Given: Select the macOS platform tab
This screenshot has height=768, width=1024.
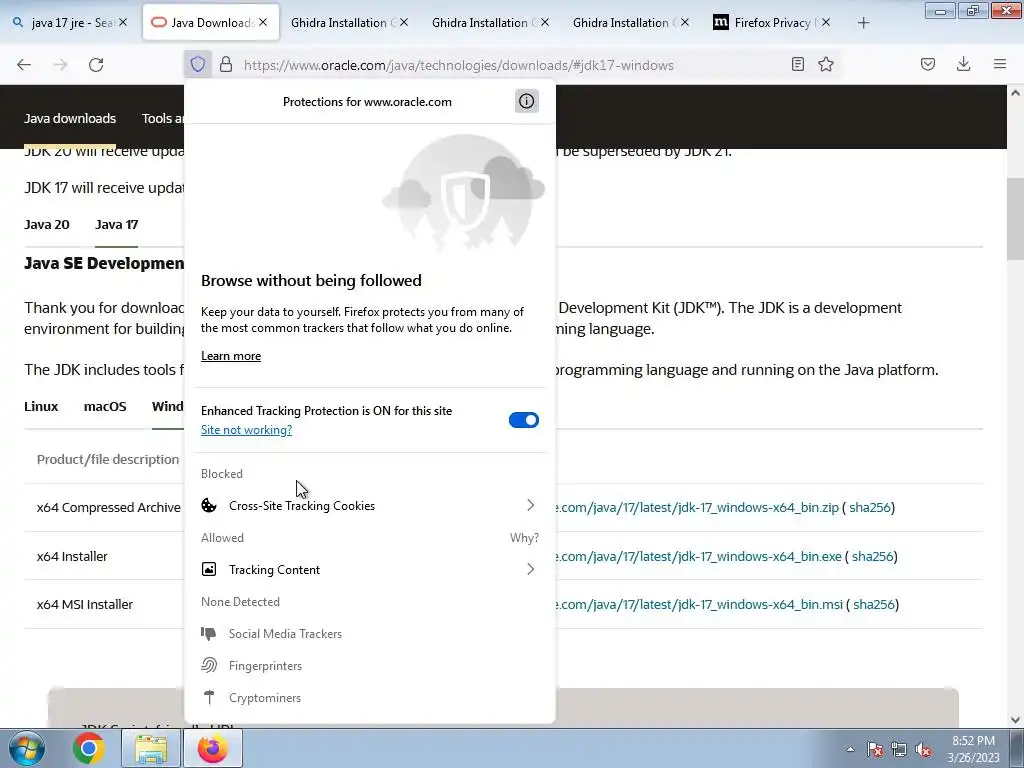Looking at the screenshot, I should (105, 406).
